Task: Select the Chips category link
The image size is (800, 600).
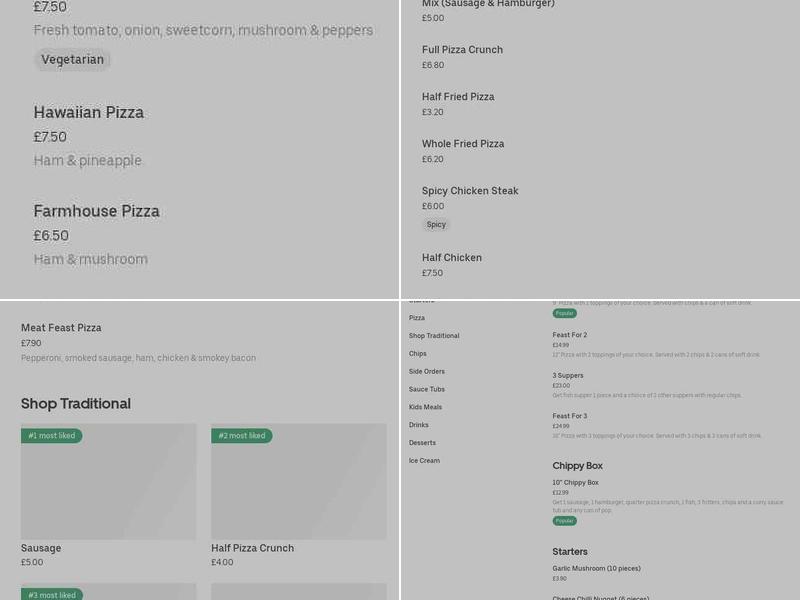Action: pos(418,354)
